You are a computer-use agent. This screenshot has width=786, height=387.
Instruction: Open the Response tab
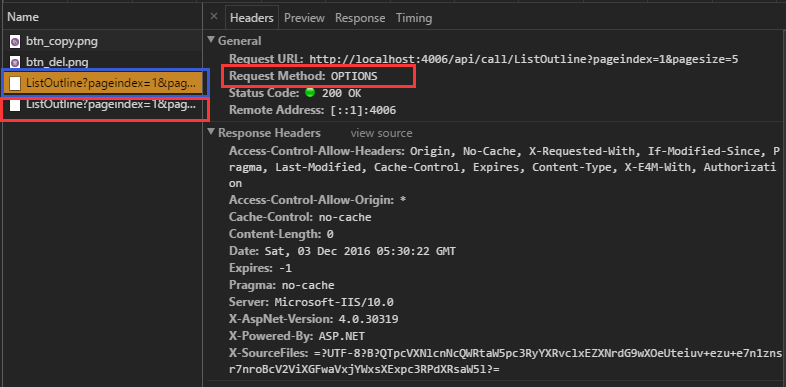coord(360,18)
